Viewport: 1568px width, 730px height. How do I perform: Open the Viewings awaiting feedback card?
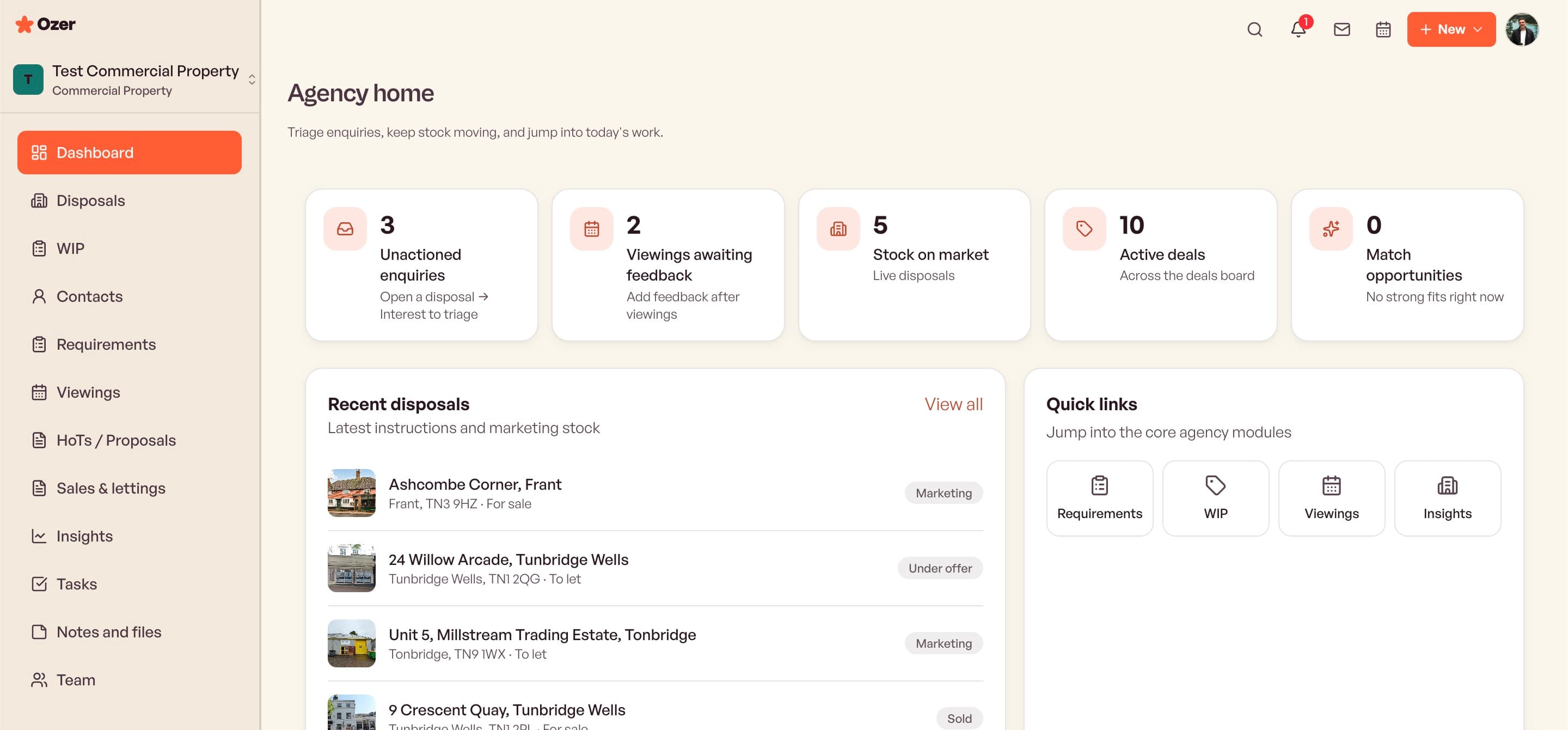(667, 265)
